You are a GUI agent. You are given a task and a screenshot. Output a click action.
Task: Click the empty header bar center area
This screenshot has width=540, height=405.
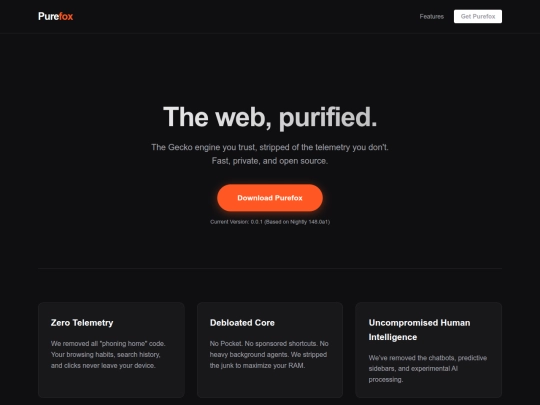pos(246,17)
